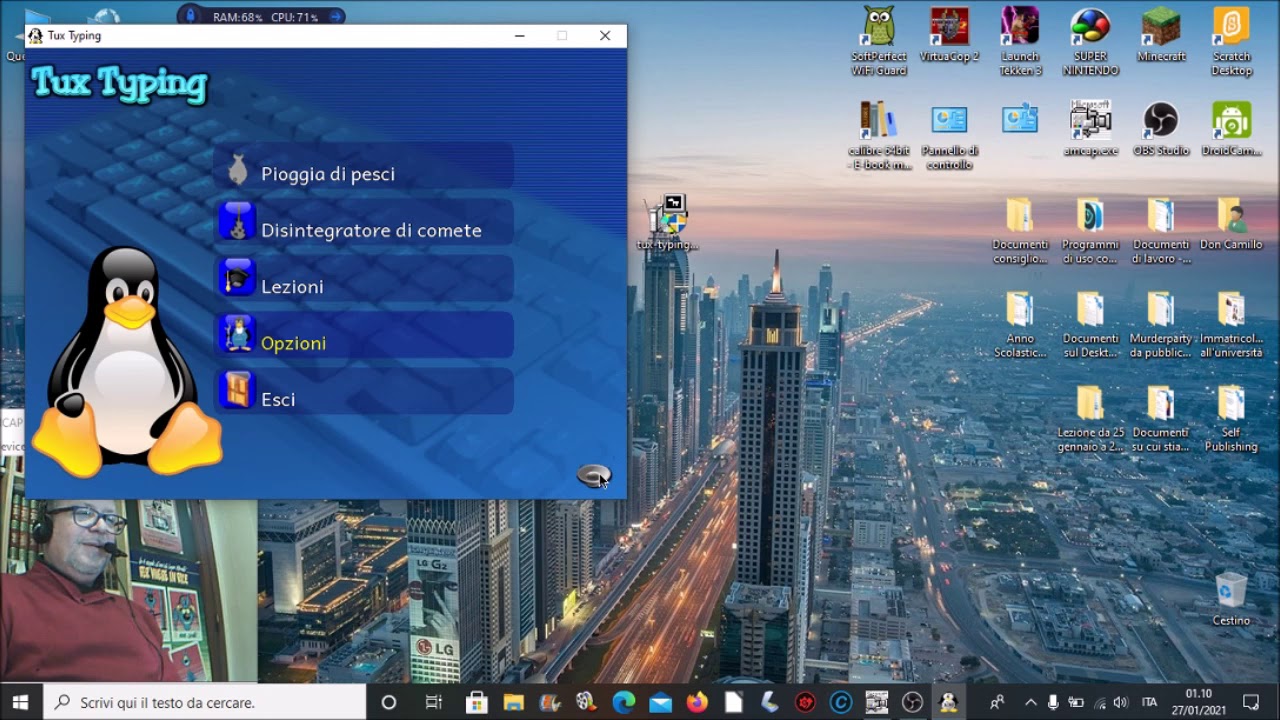Switch to OBS Studio on taskbar
Screen dimensions: 1280x720
coord(912,702)
